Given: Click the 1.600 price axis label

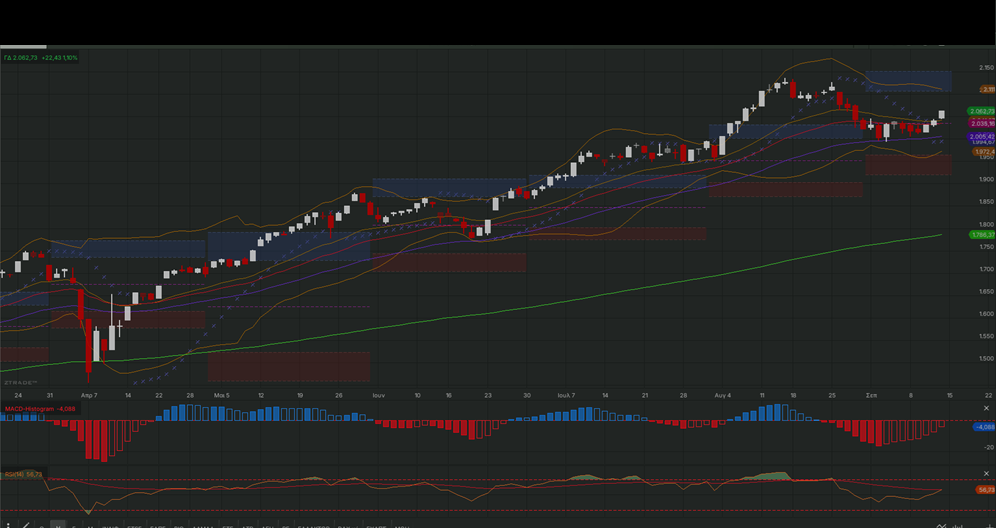Looking at the screenshot, I should (986, 313).
